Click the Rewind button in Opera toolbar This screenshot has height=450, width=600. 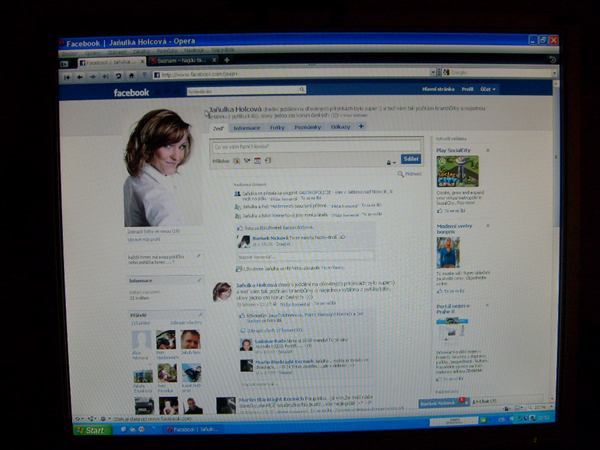coord(67,77)
